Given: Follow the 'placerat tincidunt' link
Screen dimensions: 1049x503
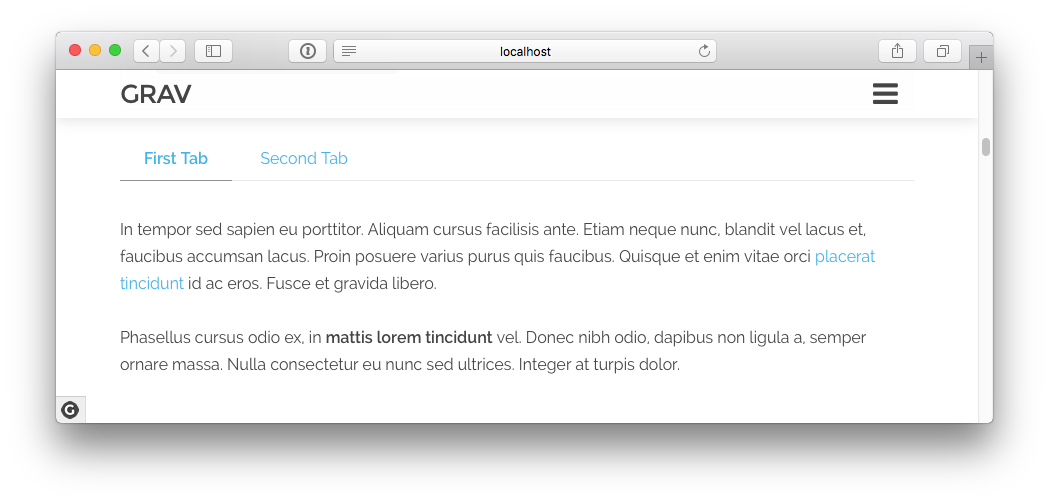Looking at the screenshot, I should [x=845, y=257].
